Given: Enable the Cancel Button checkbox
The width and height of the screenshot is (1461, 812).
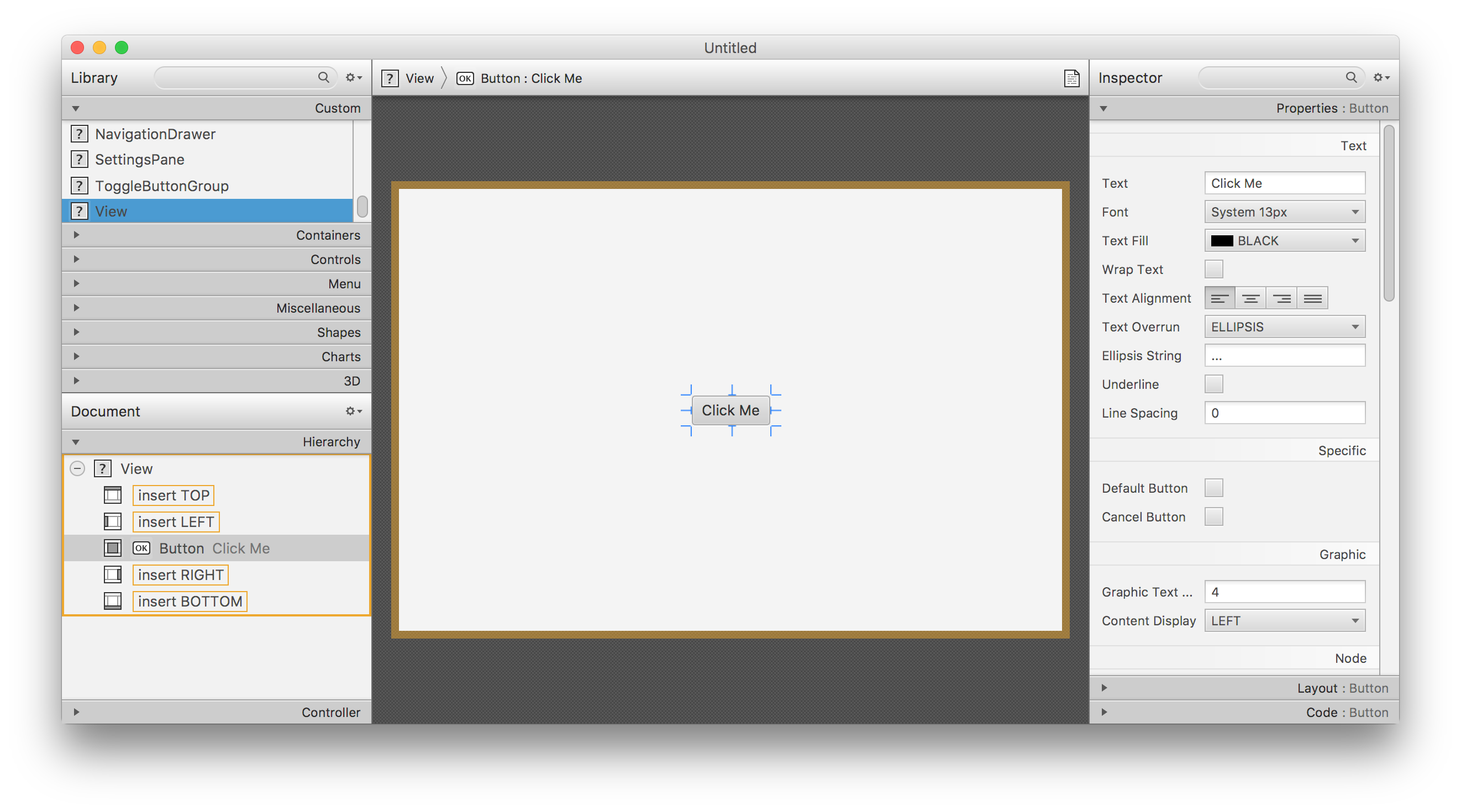Looking at the screenshot, I should pos(1216,516).
